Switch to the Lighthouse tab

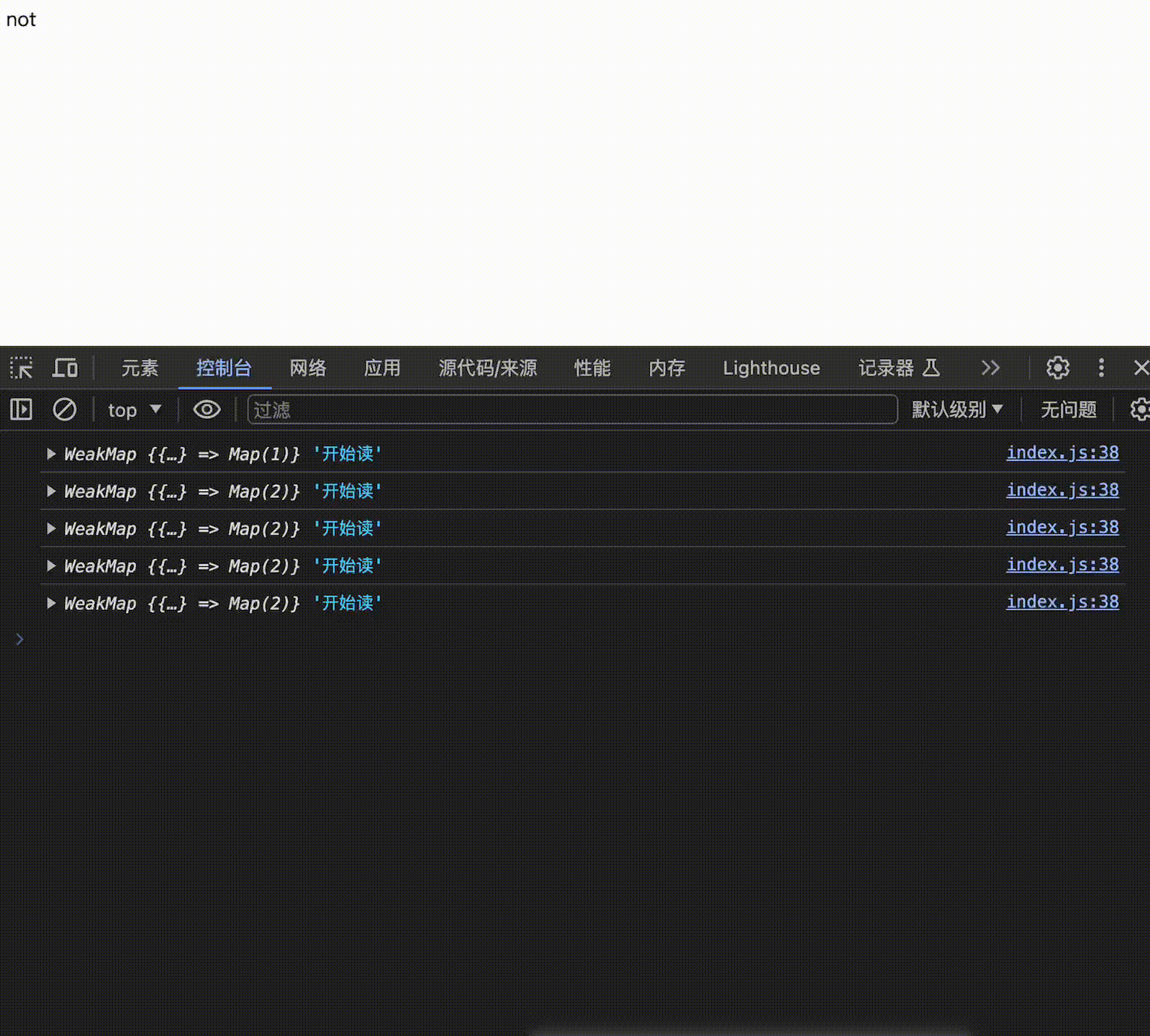(x=771, y=368)
